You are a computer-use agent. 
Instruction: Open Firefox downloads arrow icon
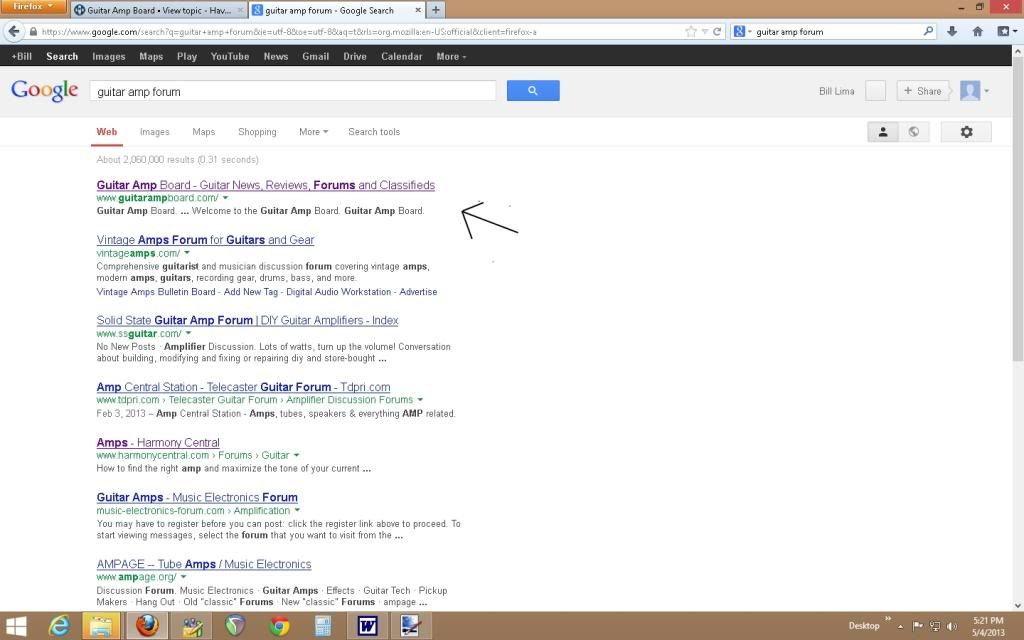pyautogui.click(x=952, y=31)
